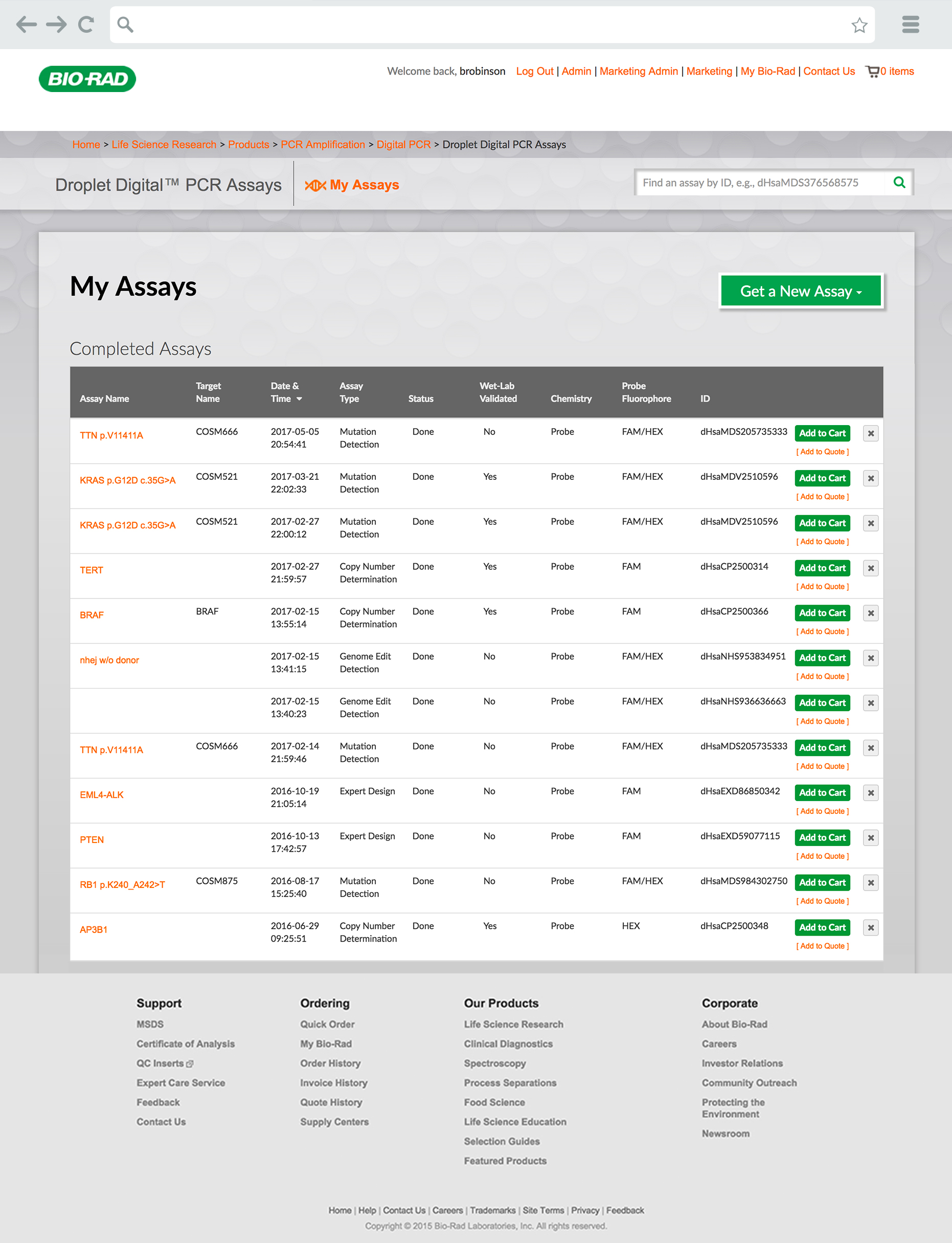The image size is (952, 1243).
Task: Add EML4-ALK assay to quote
Action: [x=822, y=811]
